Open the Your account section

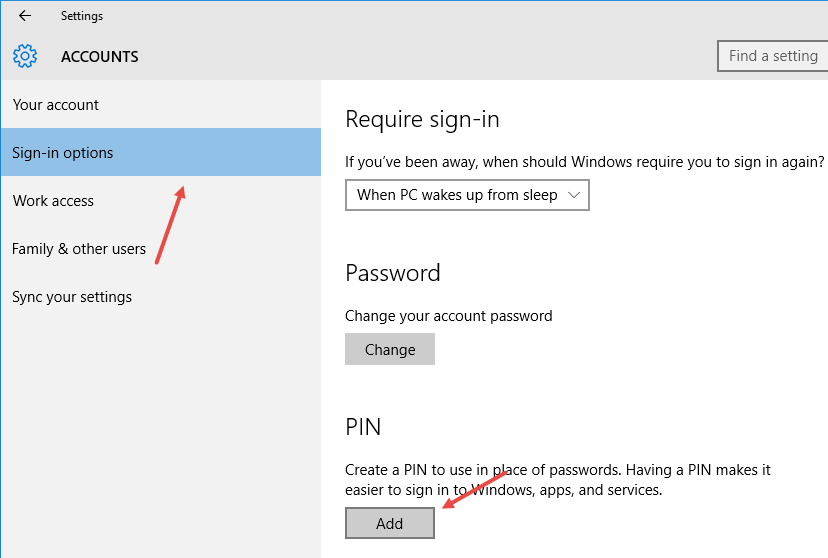point(56,105)
